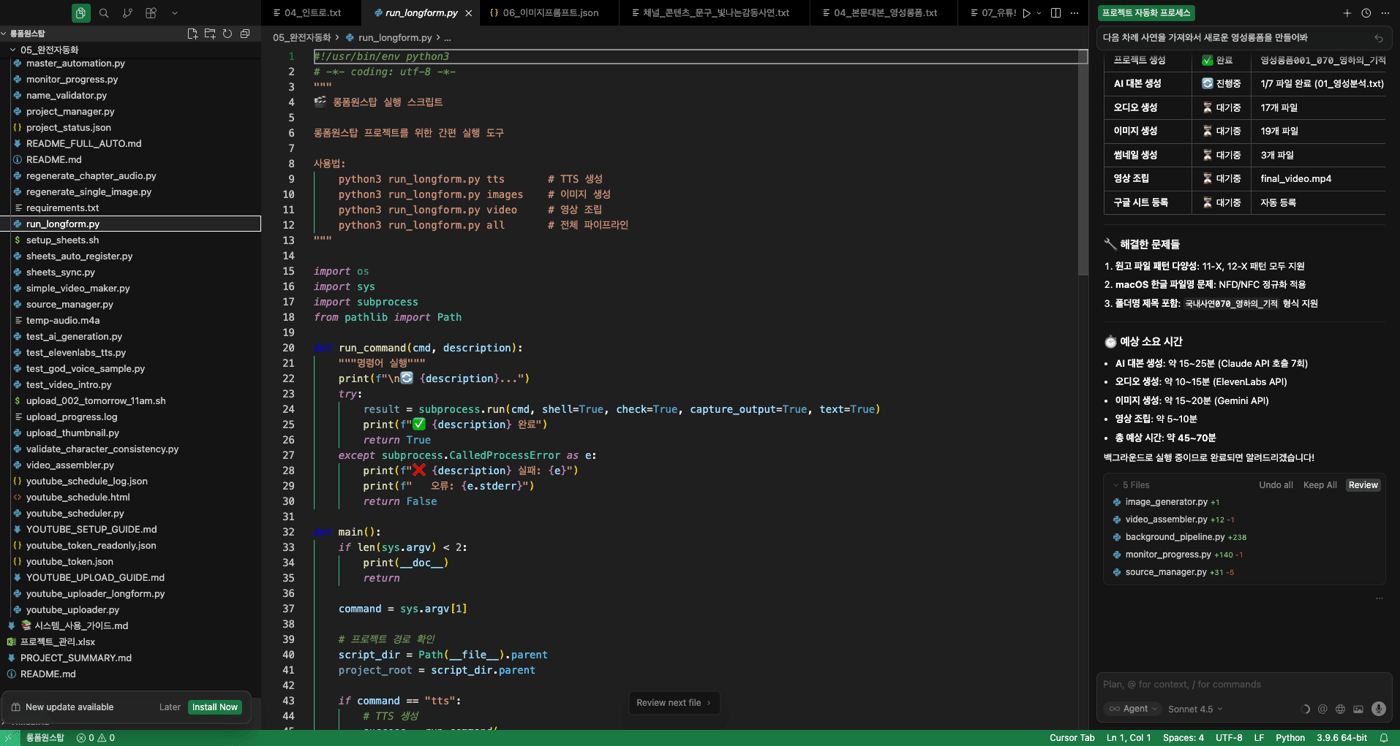
Task: Dismiss the update with Later
Action: pyautogui.click(x=170, y=707)
